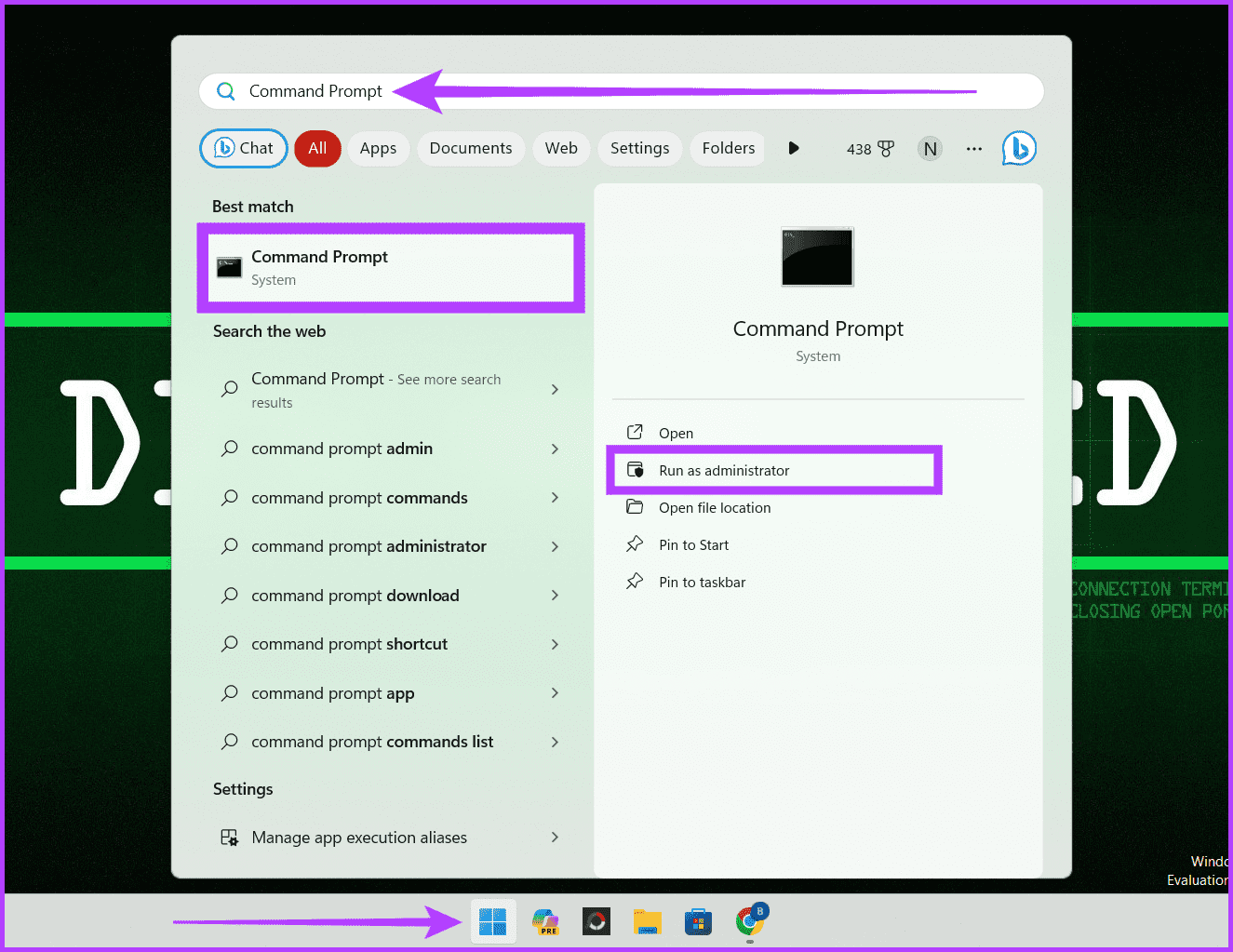
Task: Open the dark circular app on taskbar
Action: coord(596,922)
